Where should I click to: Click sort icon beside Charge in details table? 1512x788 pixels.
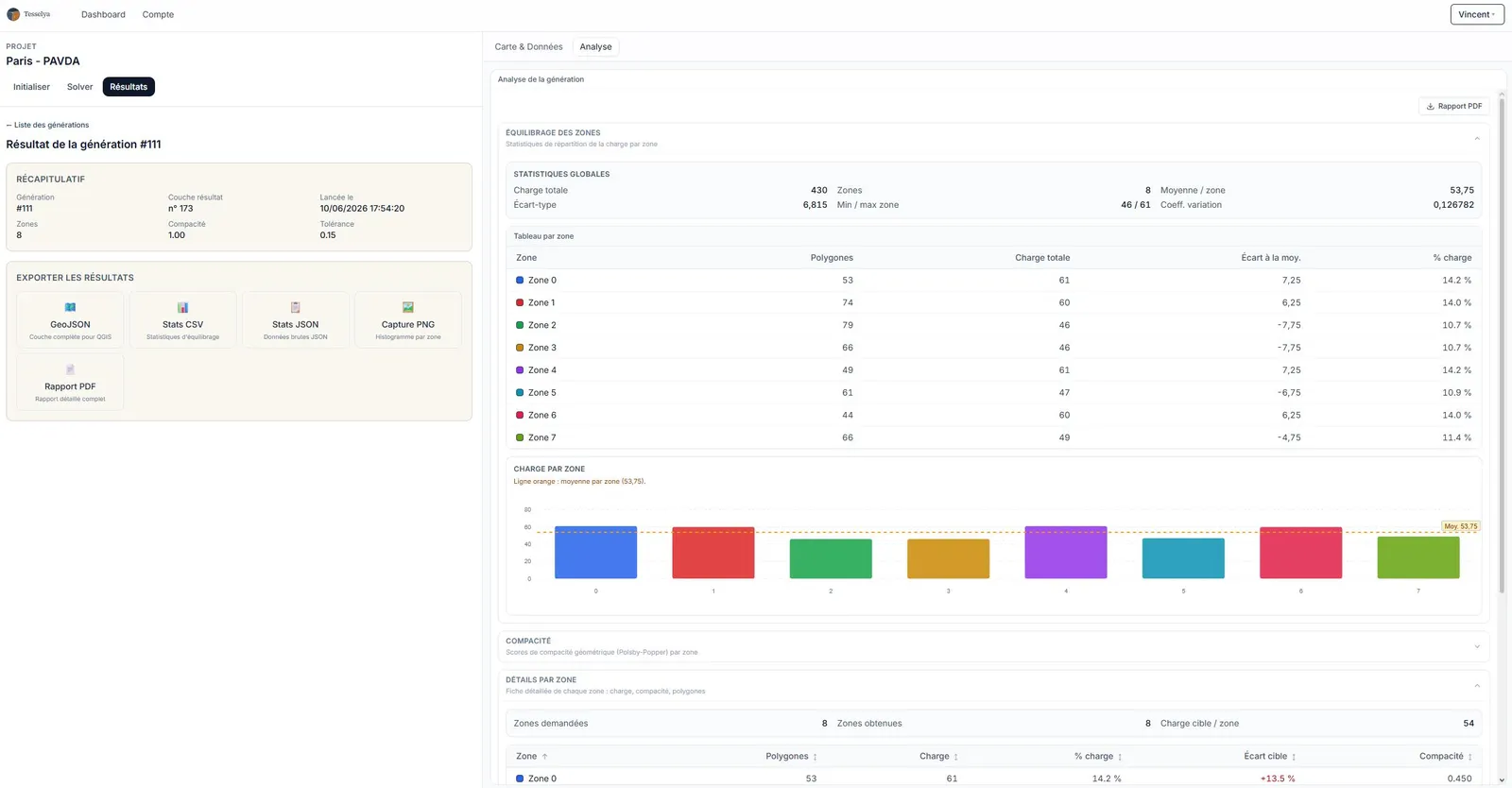pos(955,757)
